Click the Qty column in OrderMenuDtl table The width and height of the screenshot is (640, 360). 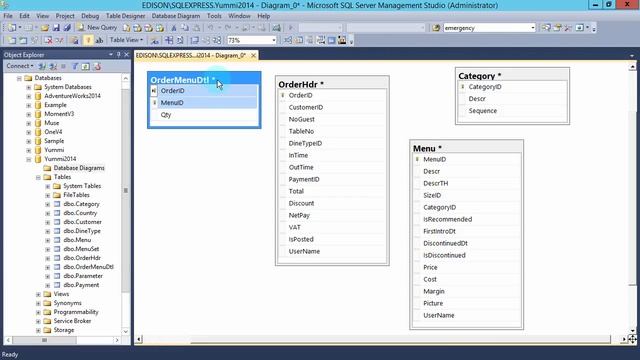pyautogui.click(x=204, y=115)
